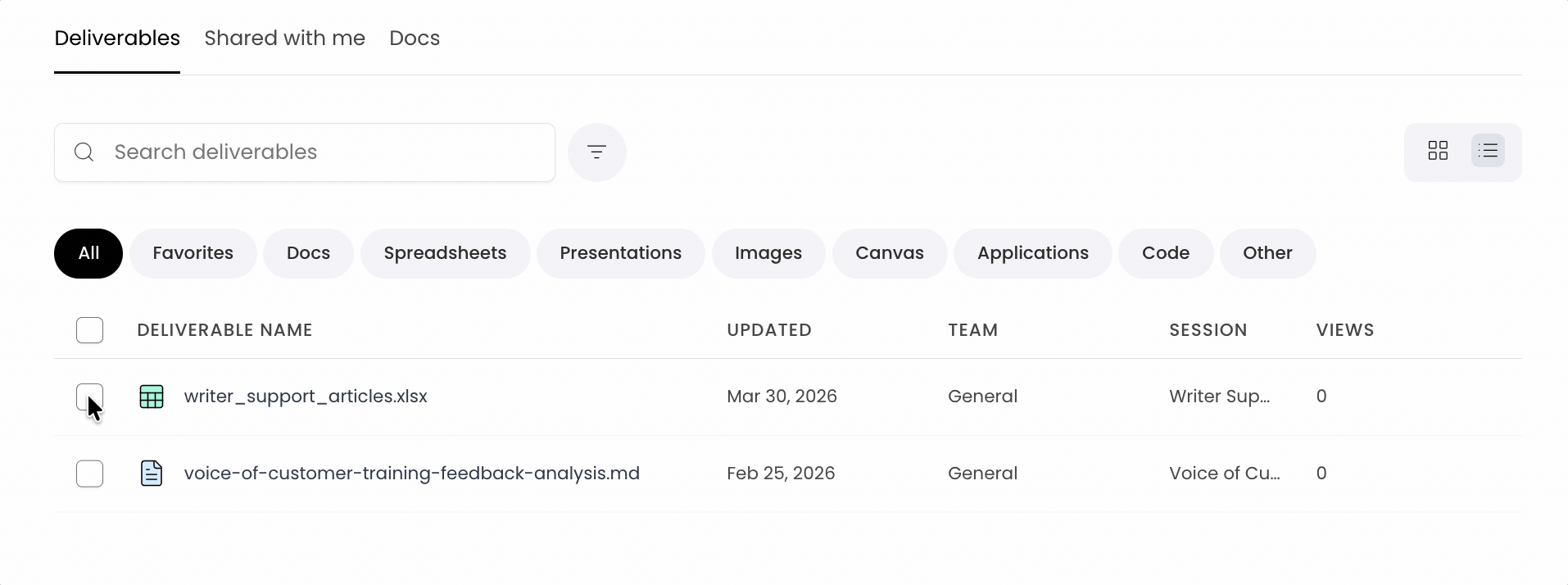This screenshot has width=1568, height=585.
Task: Click the magnifying glass search icon
Action: (84, 152)
